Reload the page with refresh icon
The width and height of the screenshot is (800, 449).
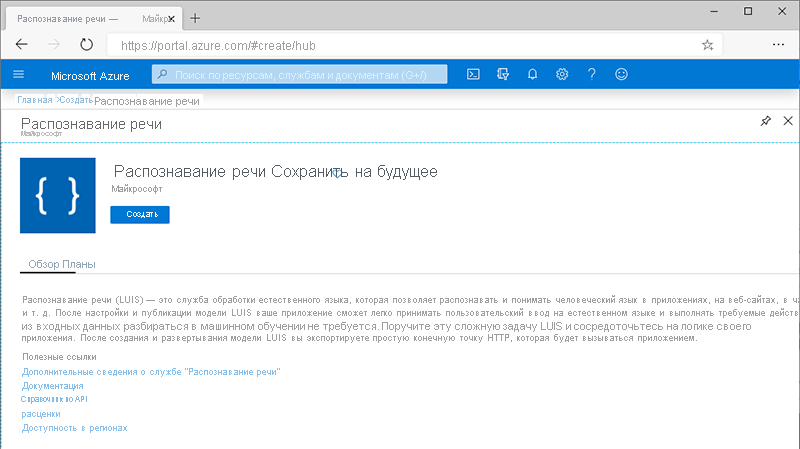(x=87, y=44)
